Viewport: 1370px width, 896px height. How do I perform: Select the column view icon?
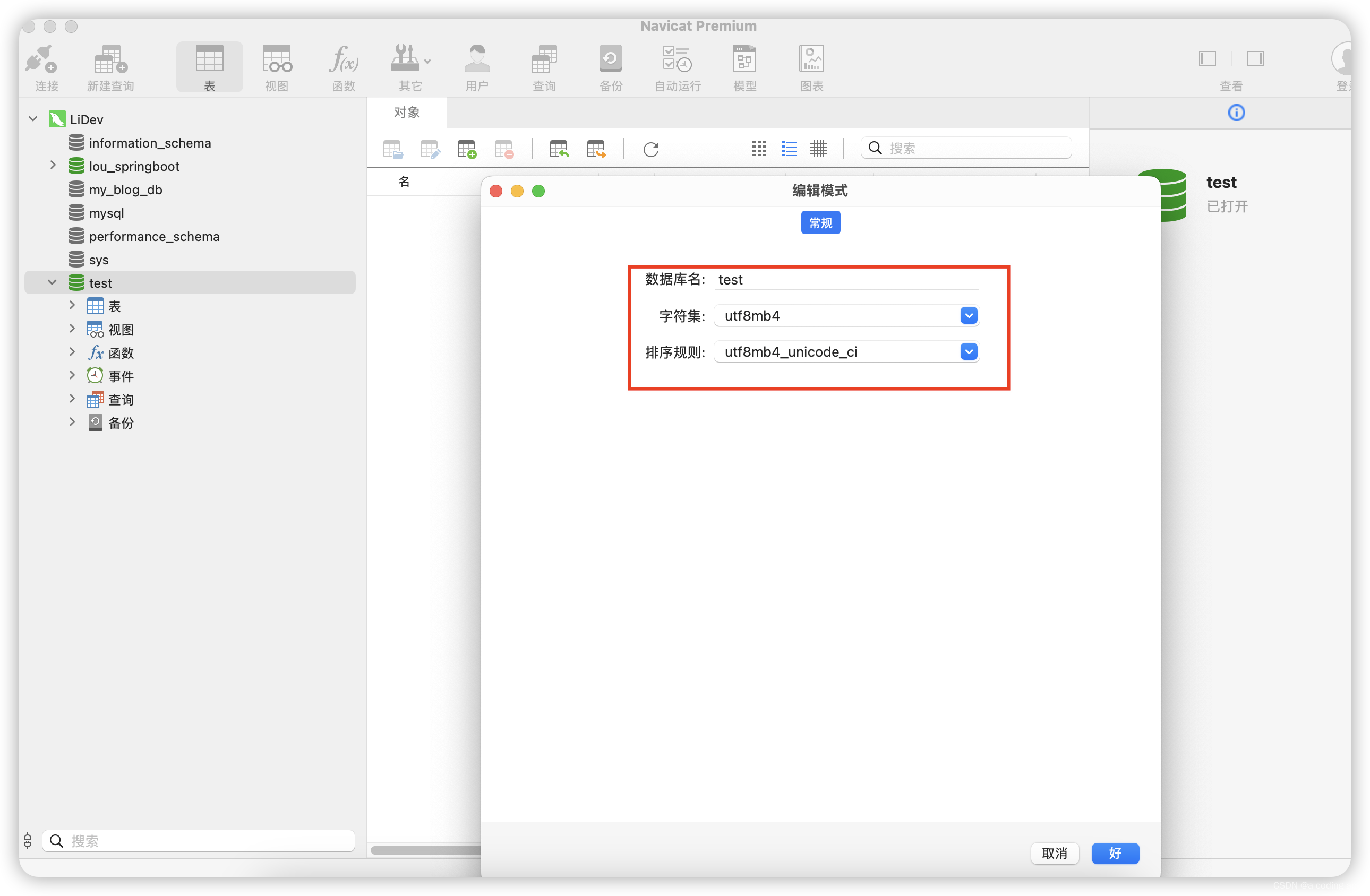pos(820,148)
